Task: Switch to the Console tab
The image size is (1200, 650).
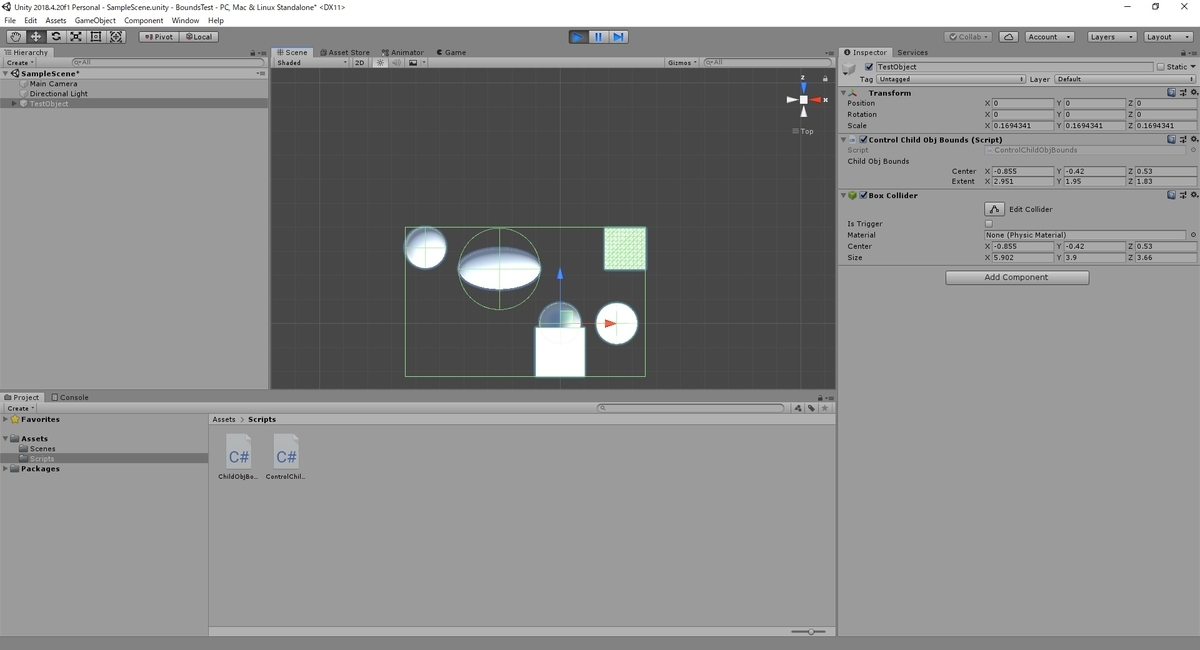Action: pos(70,397)
